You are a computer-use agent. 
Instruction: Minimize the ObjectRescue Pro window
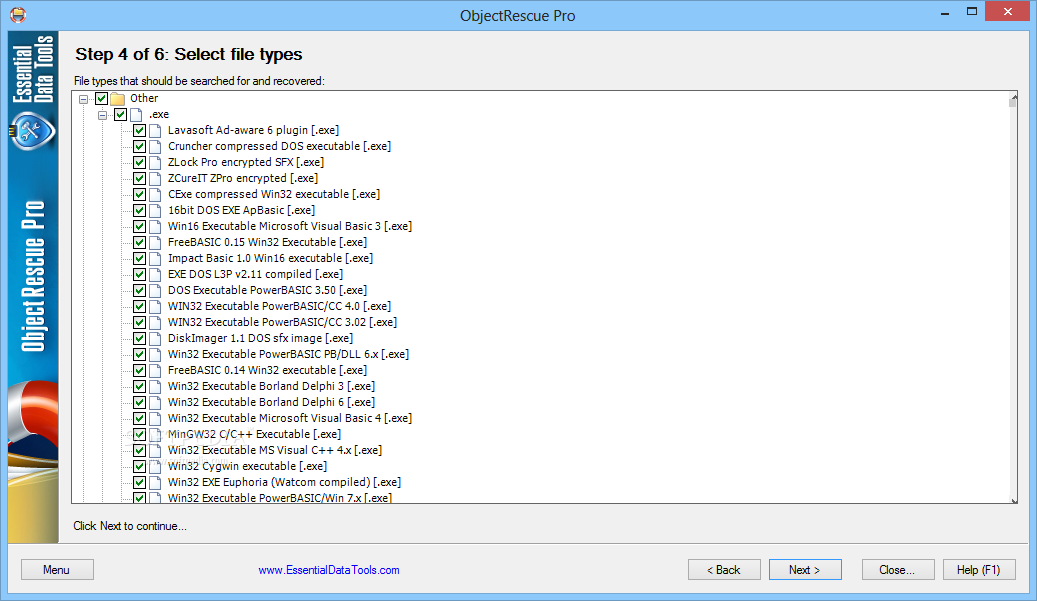(945, 12)
